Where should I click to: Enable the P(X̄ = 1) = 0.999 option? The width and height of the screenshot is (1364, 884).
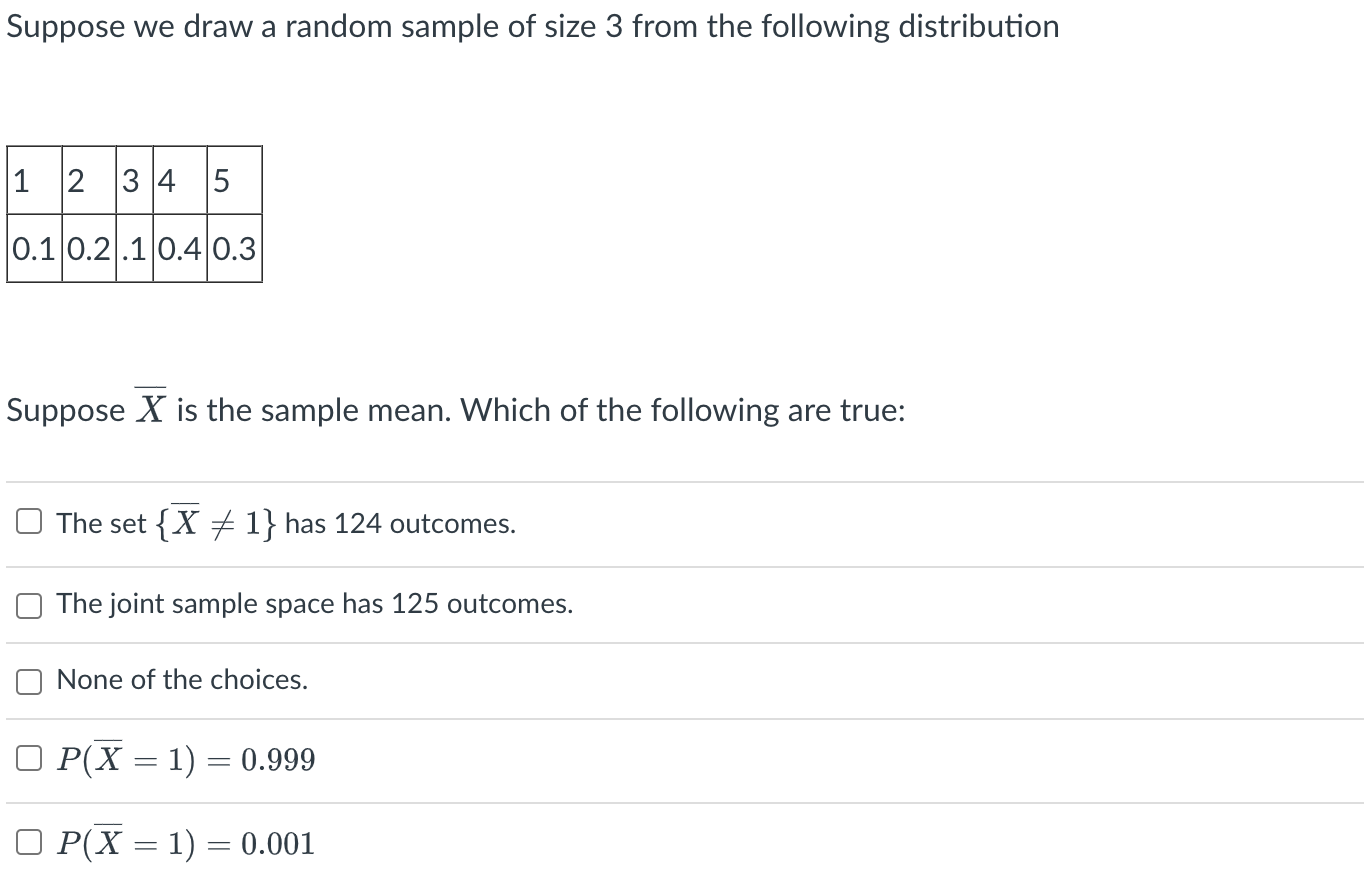(x=28, y=758)
